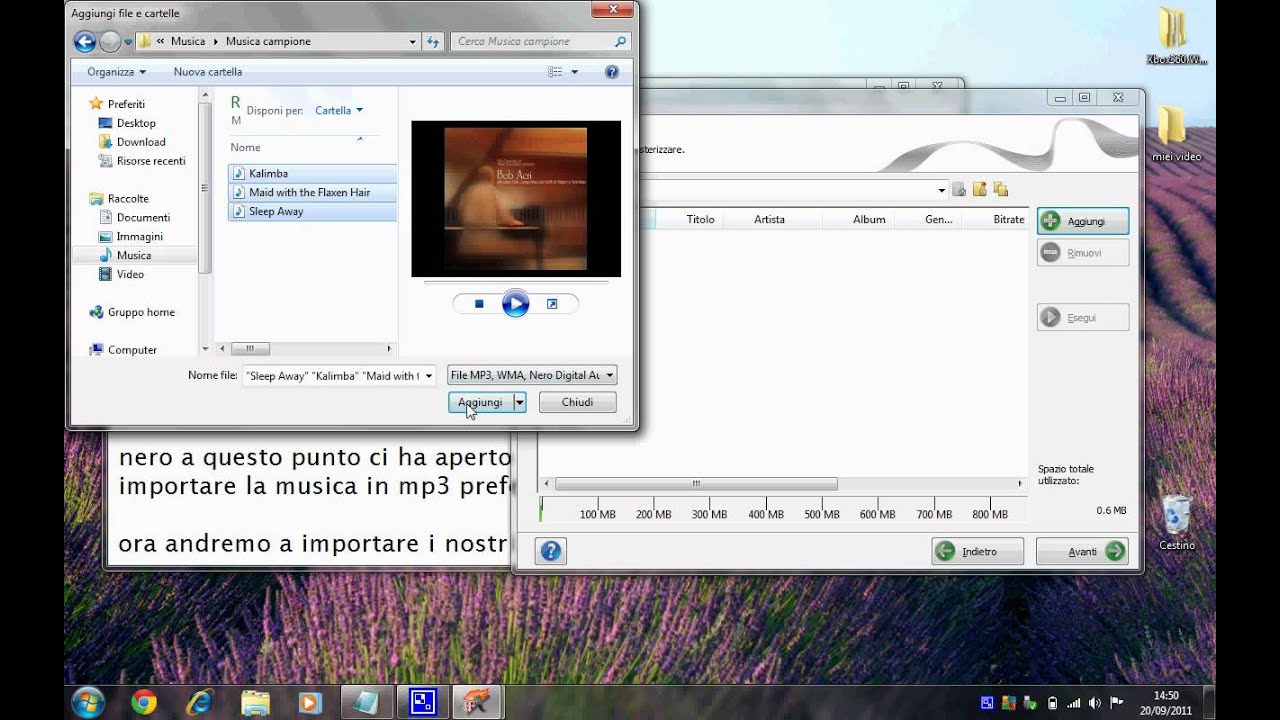
Task: Click the Avanti button in Nero
Action: coord(1082,551)
